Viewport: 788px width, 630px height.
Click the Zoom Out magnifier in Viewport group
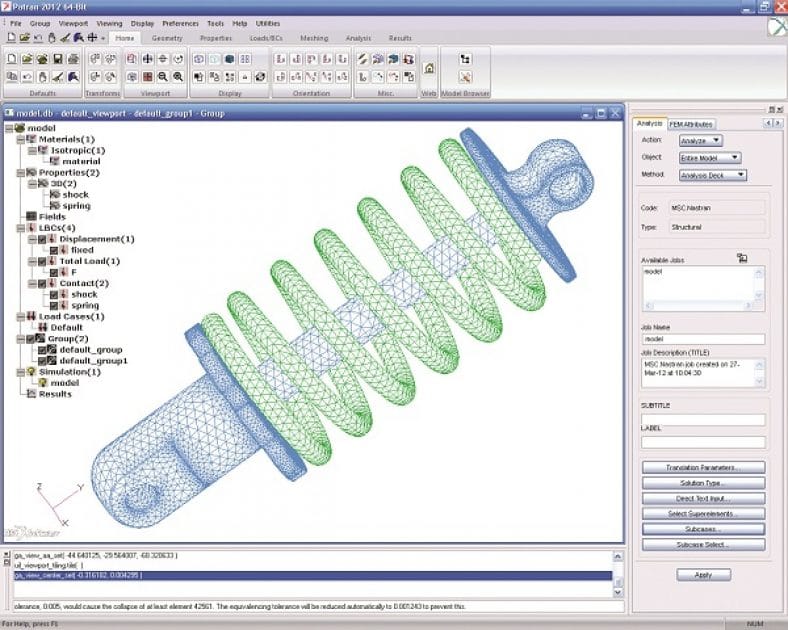click(x=163, y=77)
